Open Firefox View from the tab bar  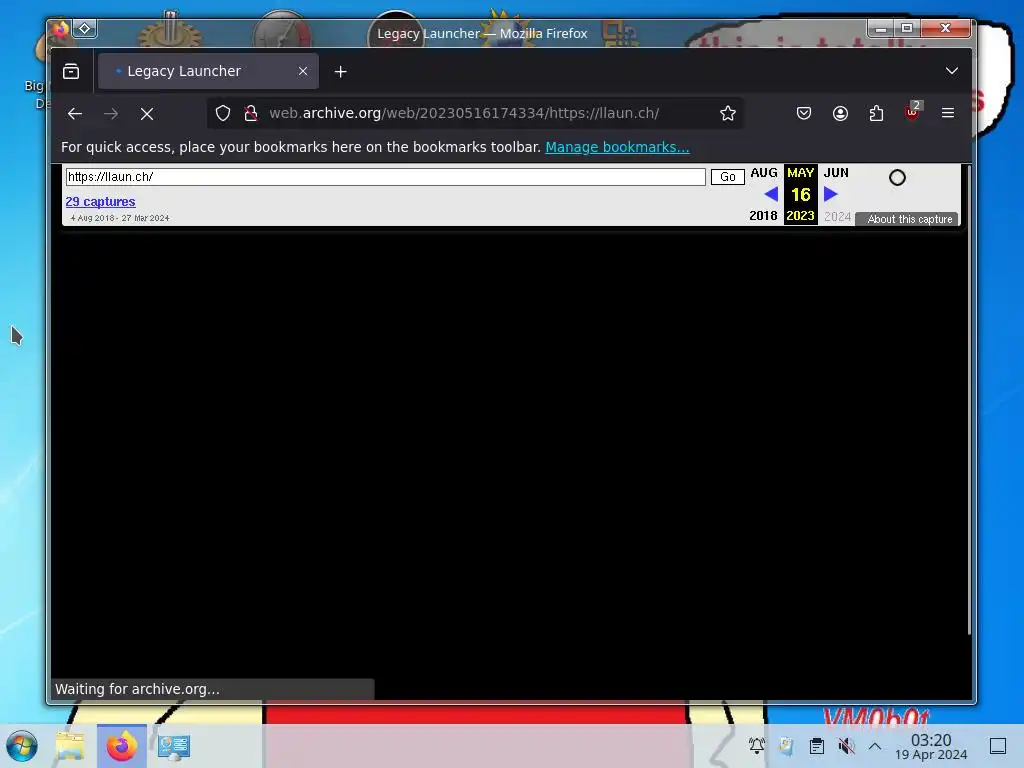(71, 71)
